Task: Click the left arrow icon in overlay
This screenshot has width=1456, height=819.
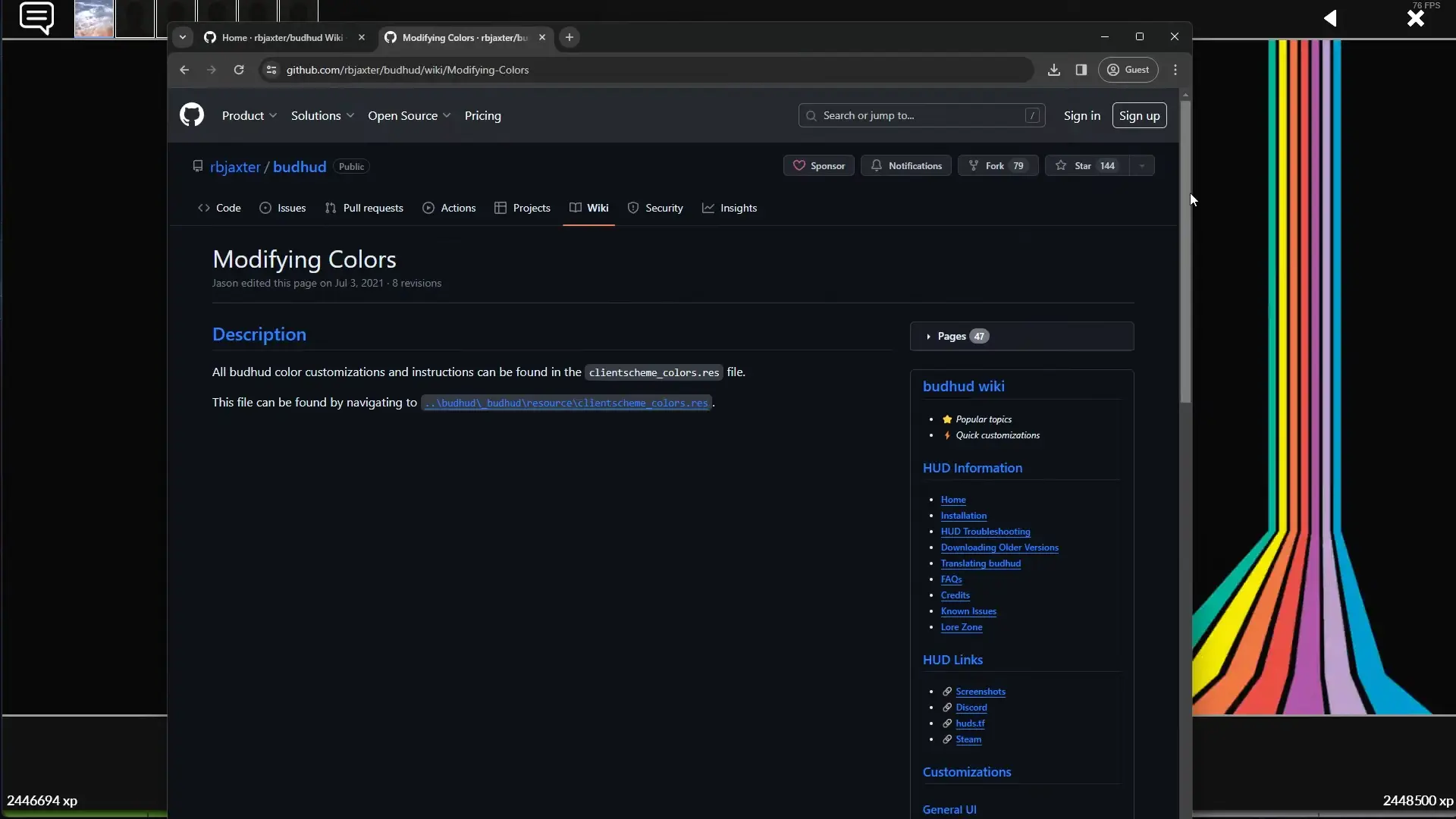Action: pos(1330,18)
